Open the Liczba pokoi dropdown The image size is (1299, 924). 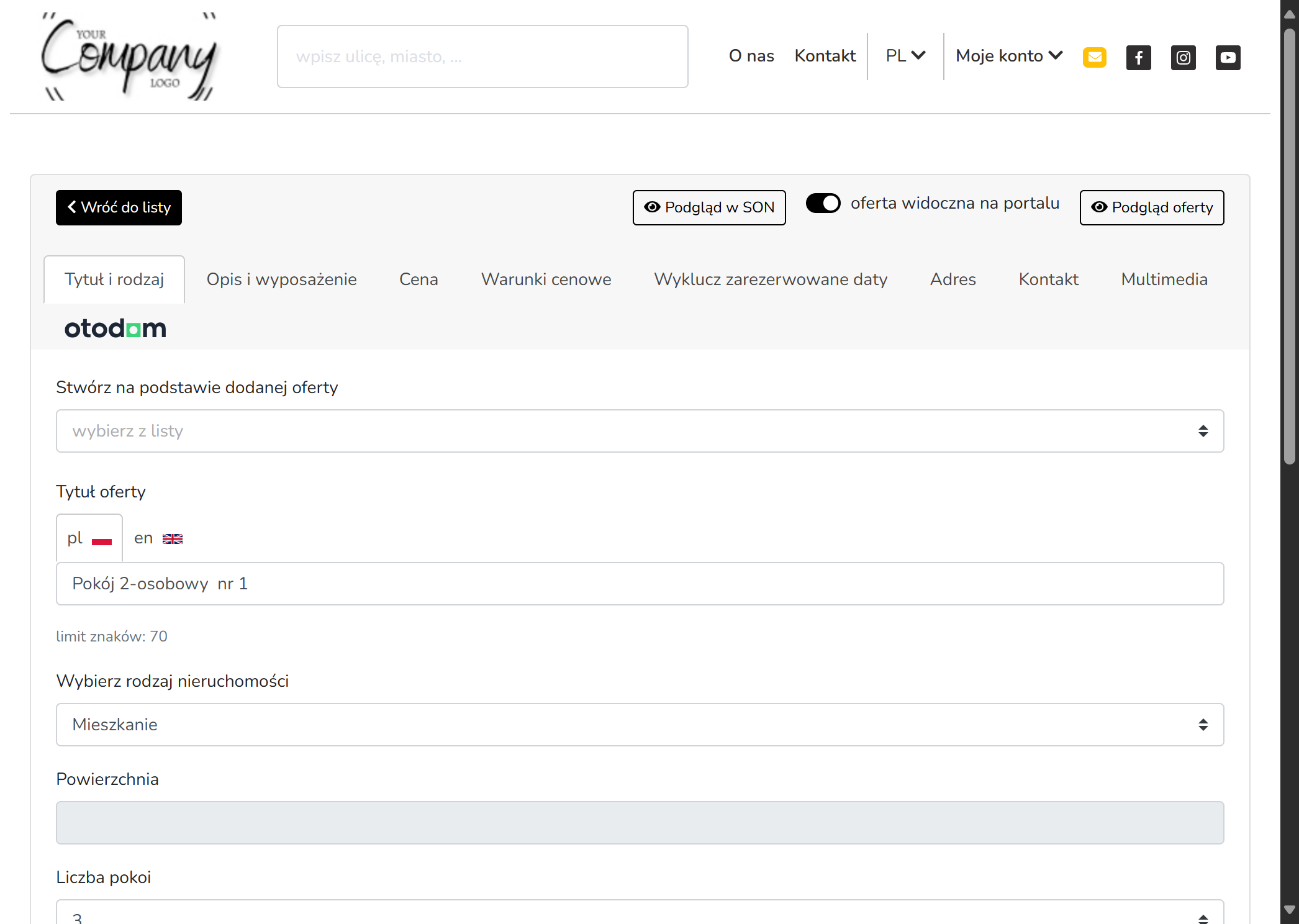(x=640, y=912)
